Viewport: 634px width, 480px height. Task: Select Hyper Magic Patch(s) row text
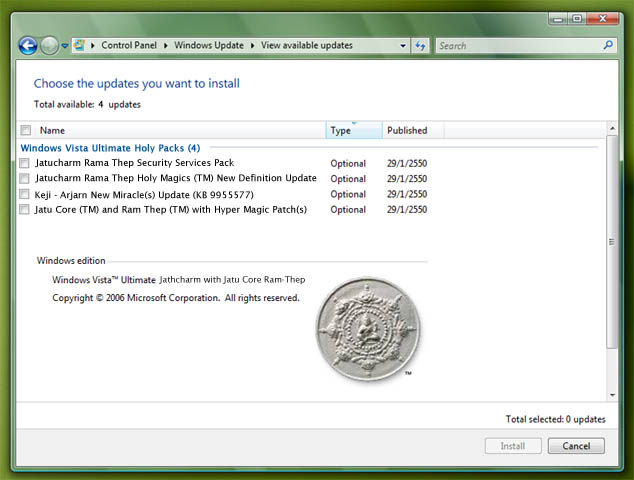pyautogui.click(x=171, y=209)
